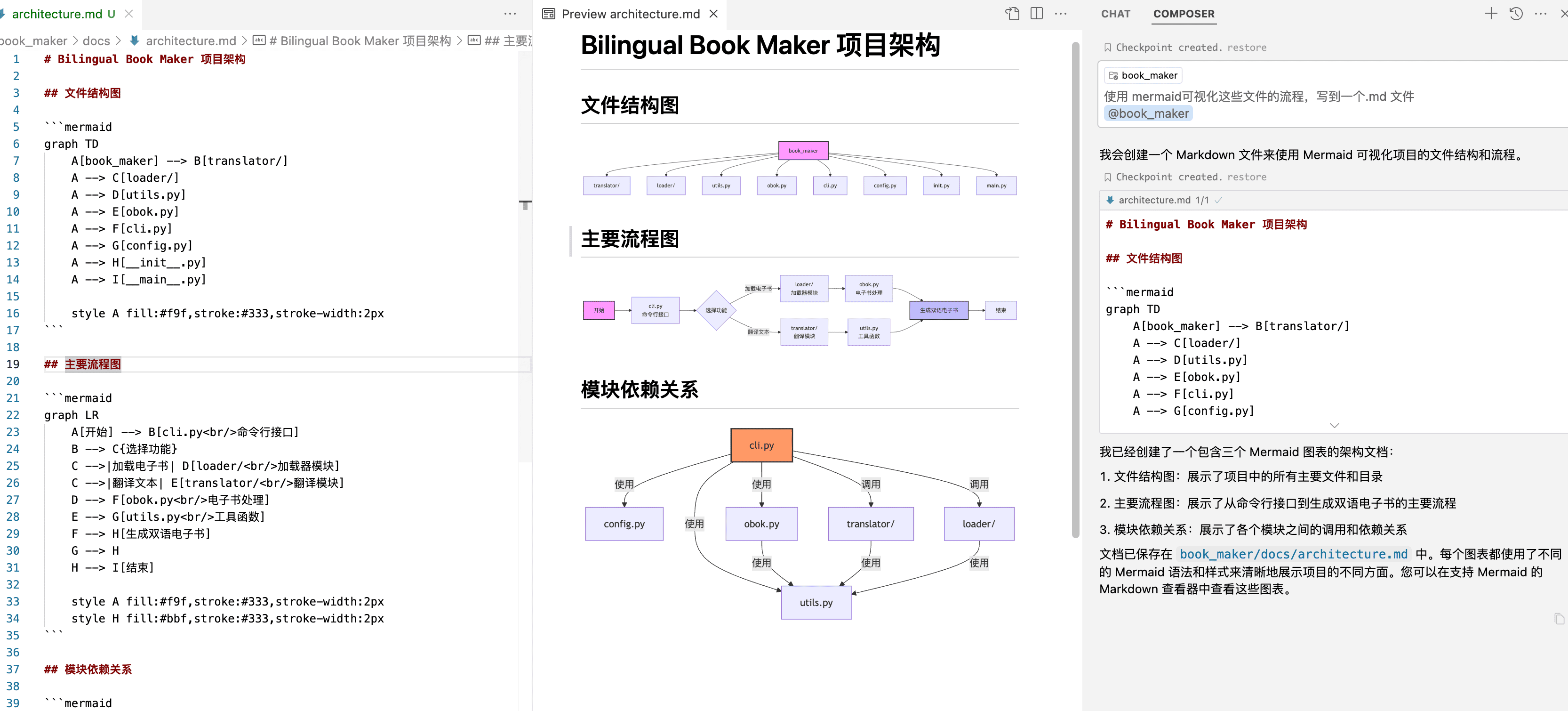Click architecture.md file icon in composer header
The width and height of the screenshot is (1568, 711).
coord(1110,200)
